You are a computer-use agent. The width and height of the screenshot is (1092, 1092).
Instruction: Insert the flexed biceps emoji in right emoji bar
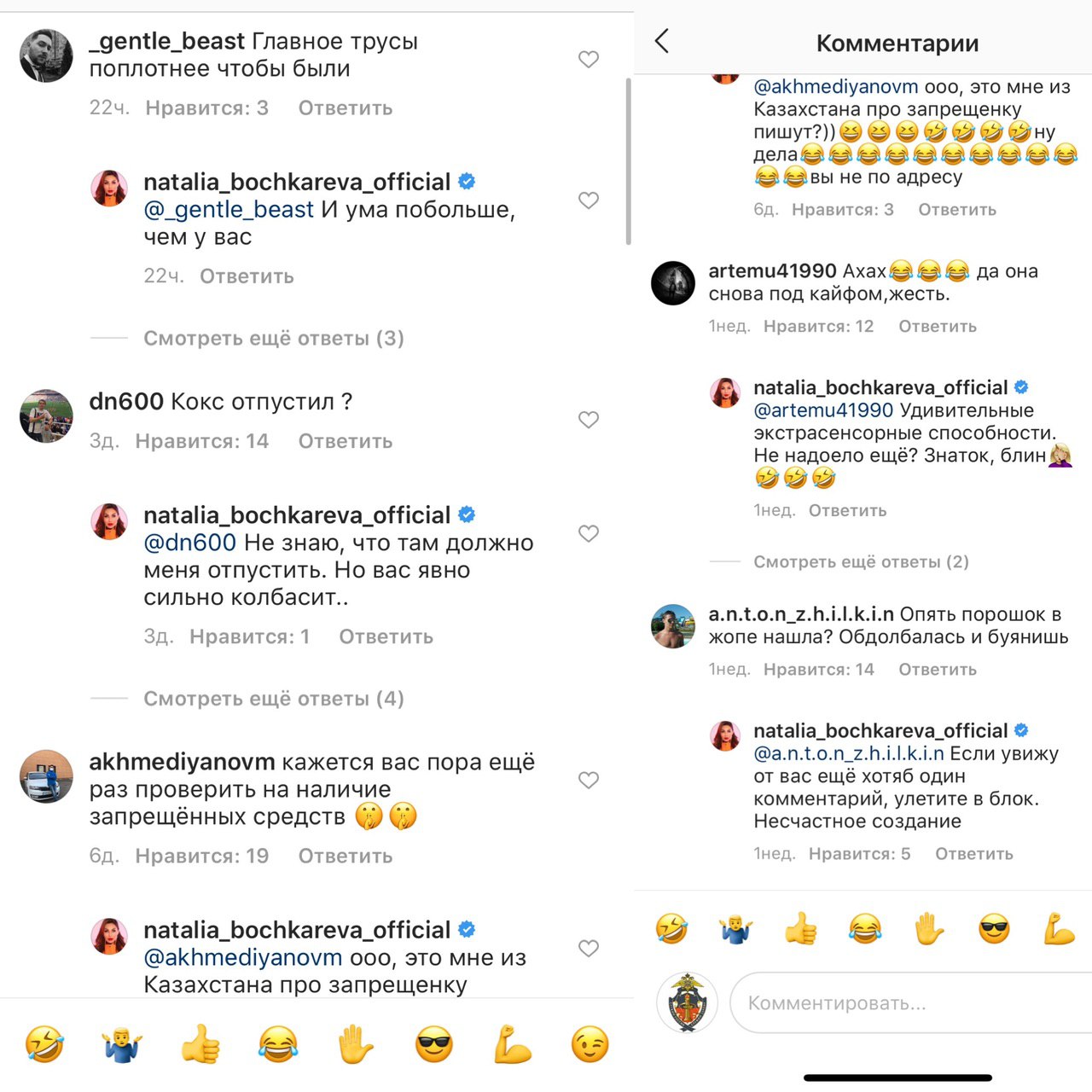pyautogui.click(x=1059, y=929)
